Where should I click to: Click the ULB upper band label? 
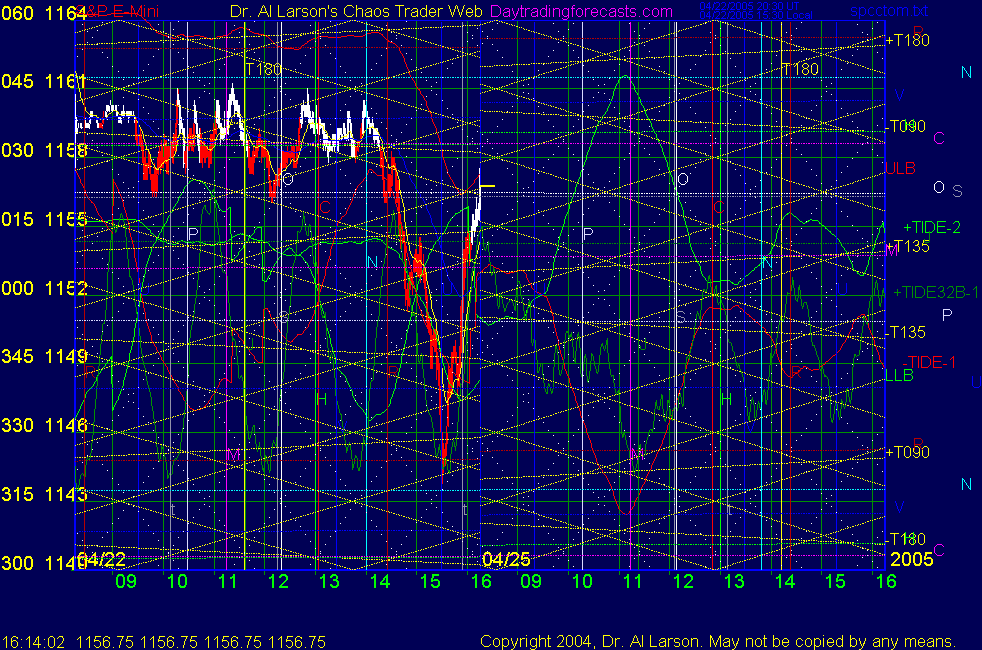[x=901, y=168]
